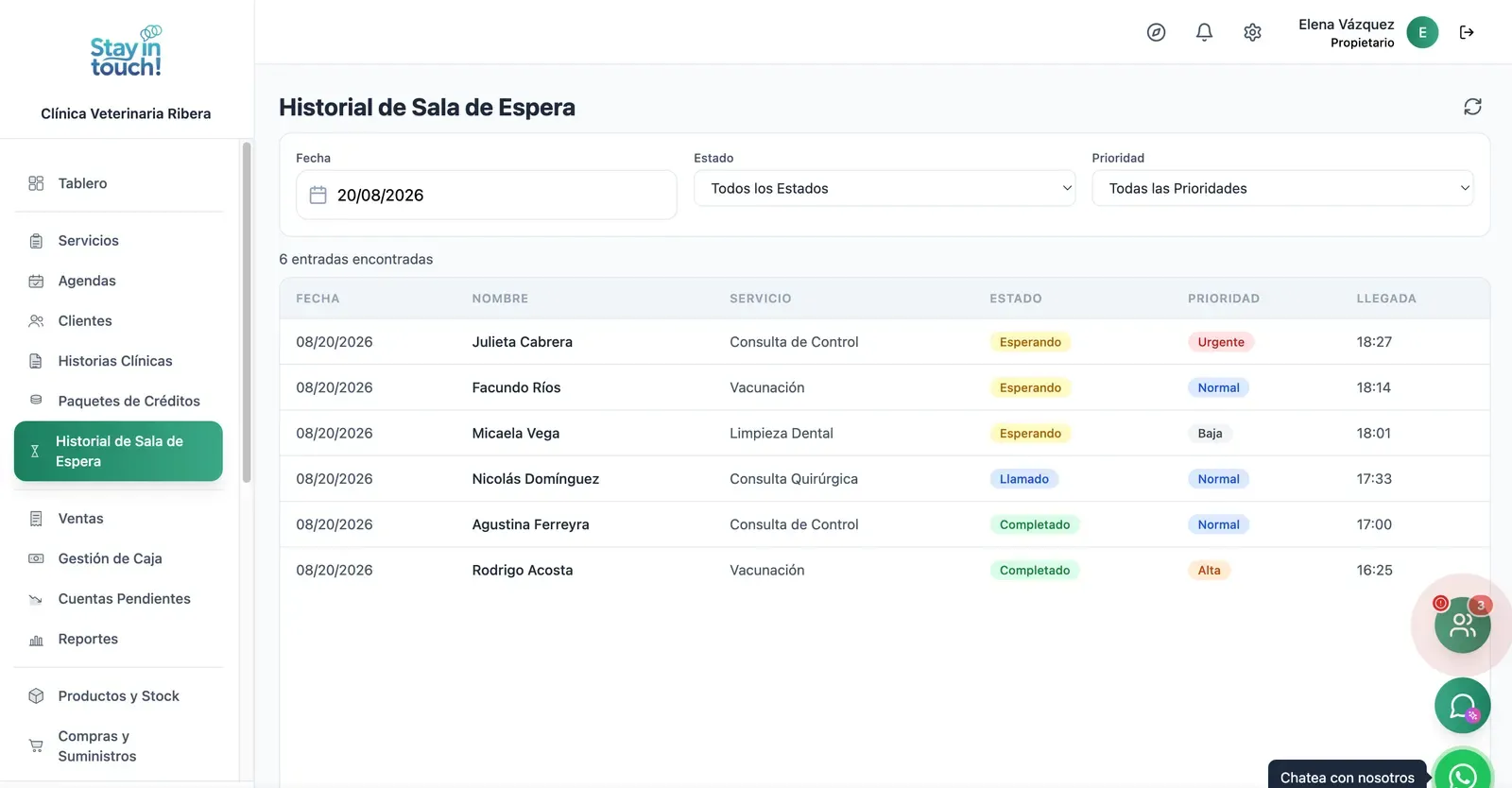Click the sidebar scrollbar
Viewport: 1512px width, 788px height.
(x=247, y=312)
